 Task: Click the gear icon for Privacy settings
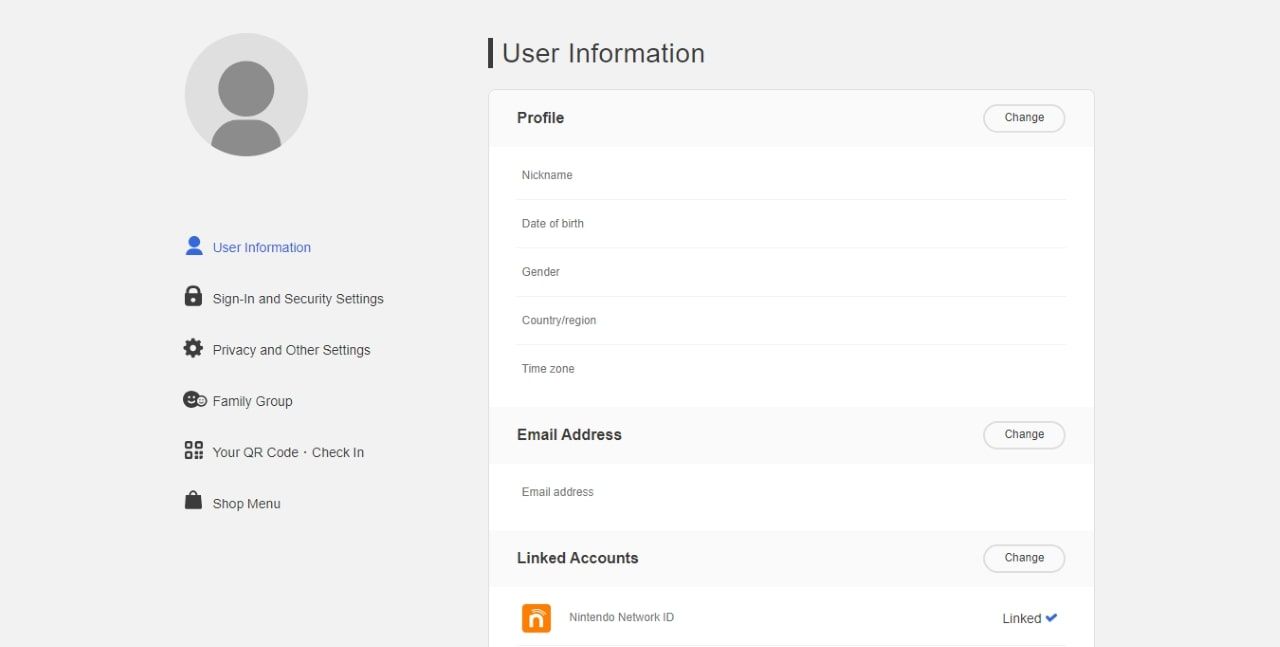(x=193, y=348)
